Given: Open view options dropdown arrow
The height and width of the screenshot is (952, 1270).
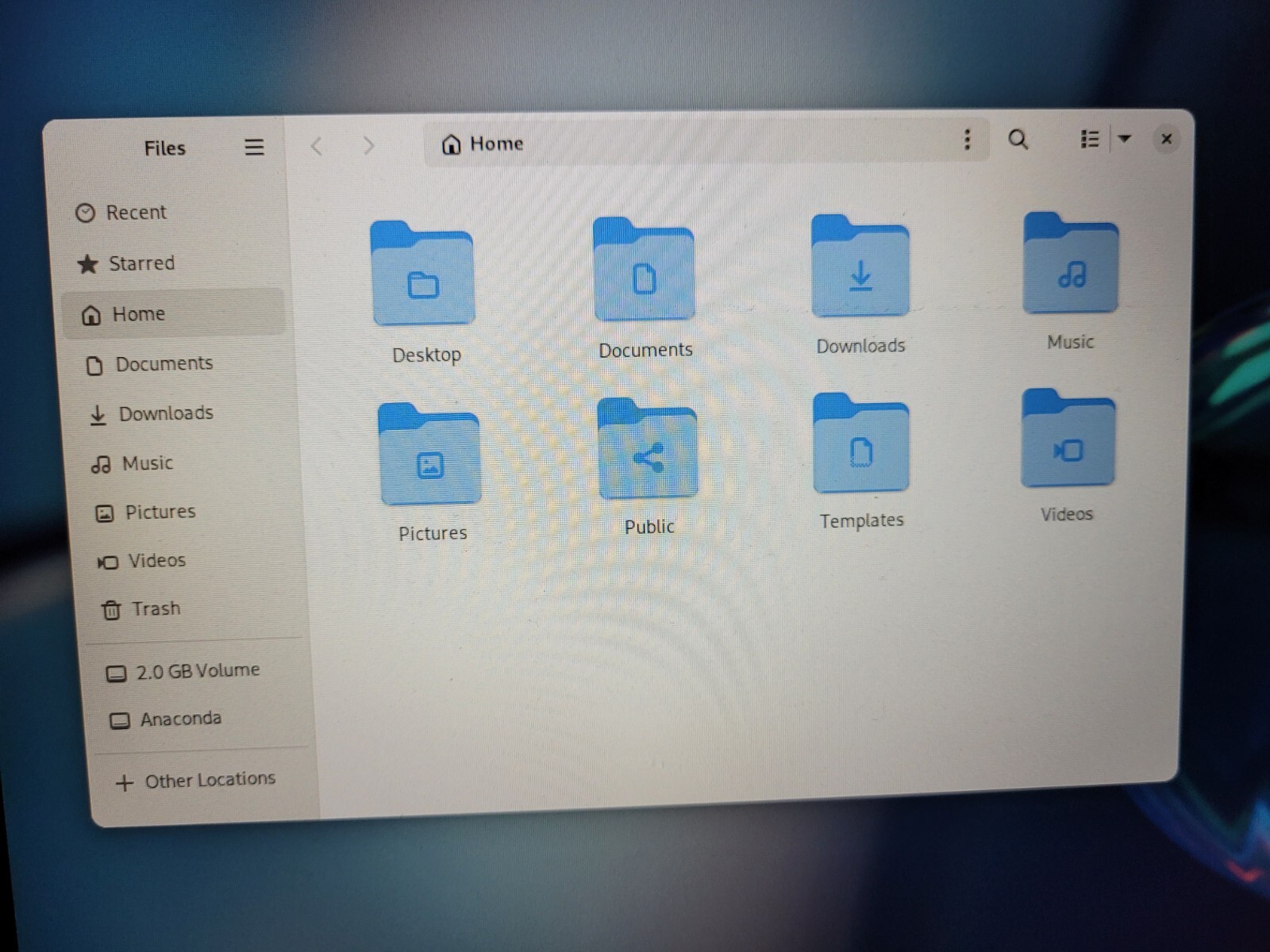Looking at the screenshot, I should 1125,139.
